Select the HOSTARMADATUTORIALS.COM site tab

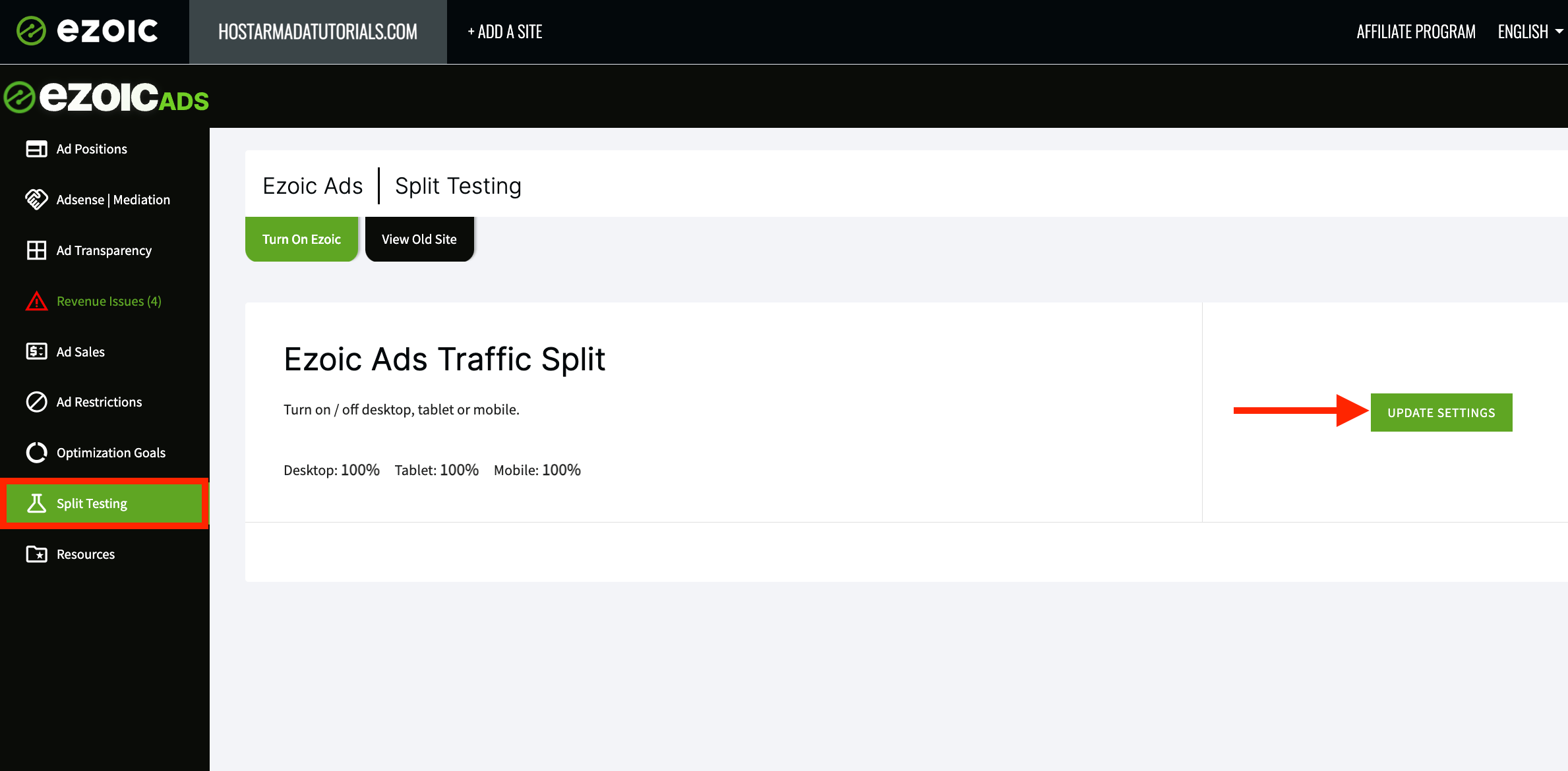[318, 32]
